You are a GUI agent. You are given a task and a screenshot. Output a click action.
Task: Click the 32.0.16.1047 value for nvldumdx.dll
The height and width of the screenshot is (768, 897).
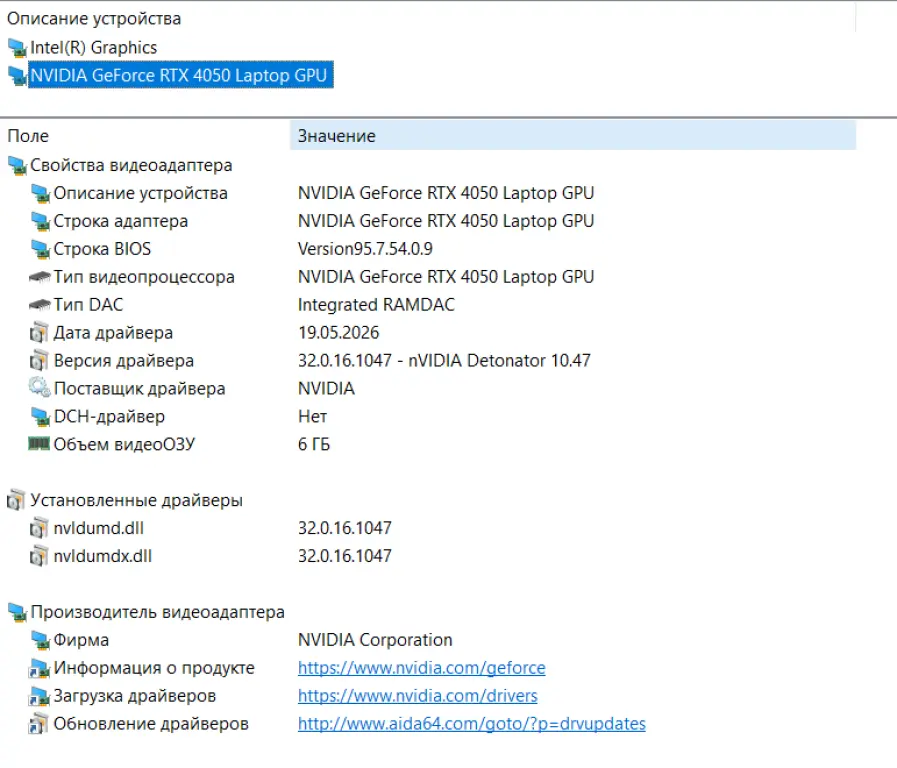pos(345,556)
